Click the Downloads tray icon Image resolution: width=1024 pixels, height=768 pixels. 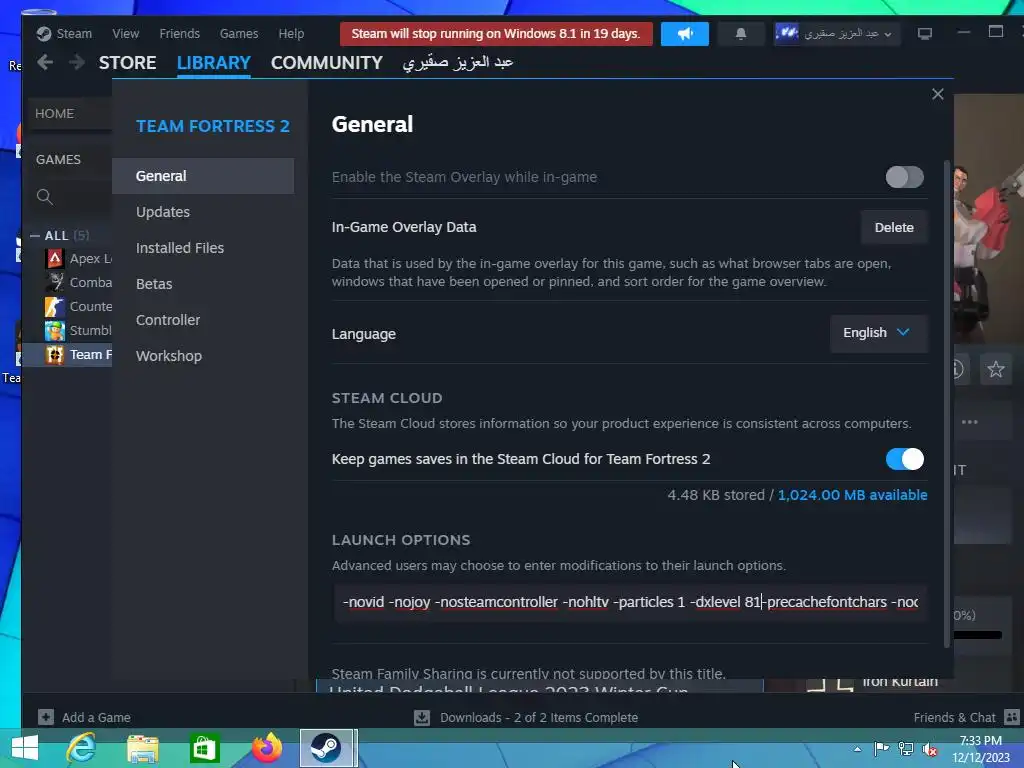[x=422, y=717]
